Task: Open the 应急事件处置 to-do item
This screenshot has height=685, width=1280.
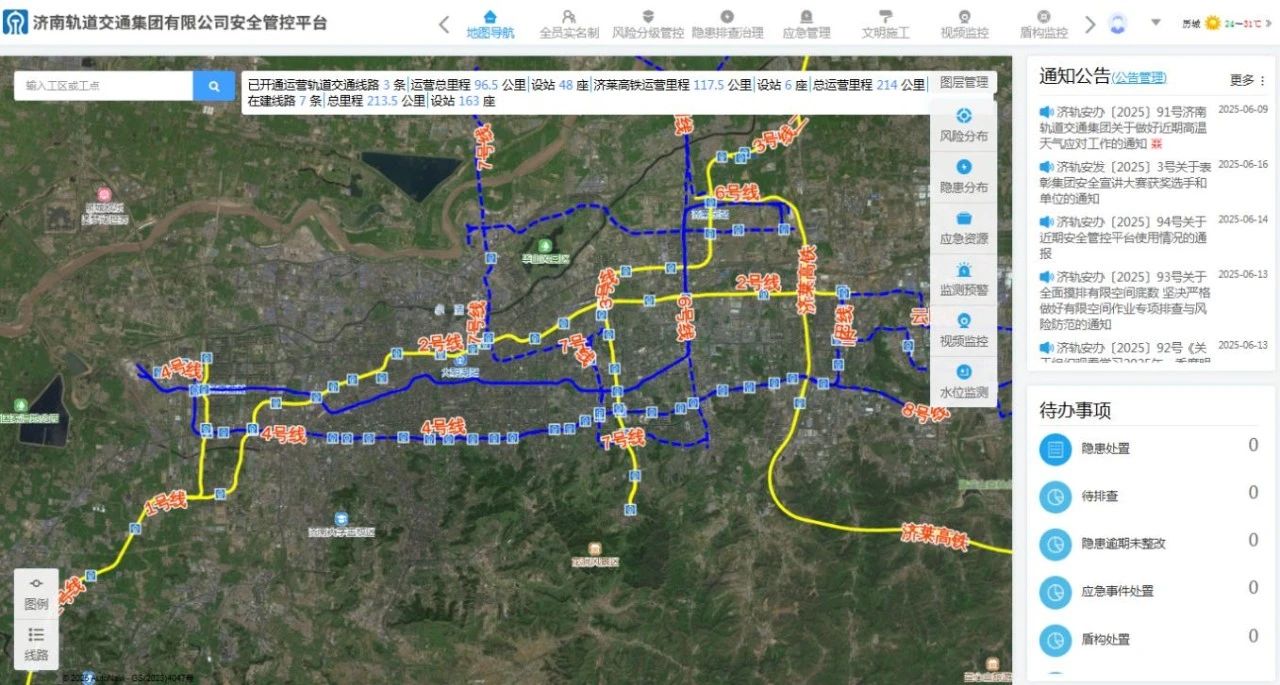Action: coord(1117,591)
